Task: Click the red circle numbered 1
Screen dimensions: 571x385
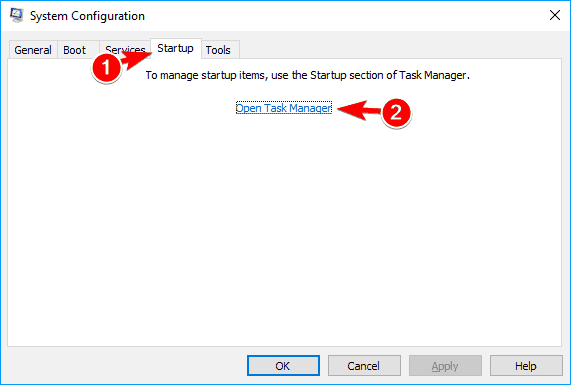Action: 106,67
